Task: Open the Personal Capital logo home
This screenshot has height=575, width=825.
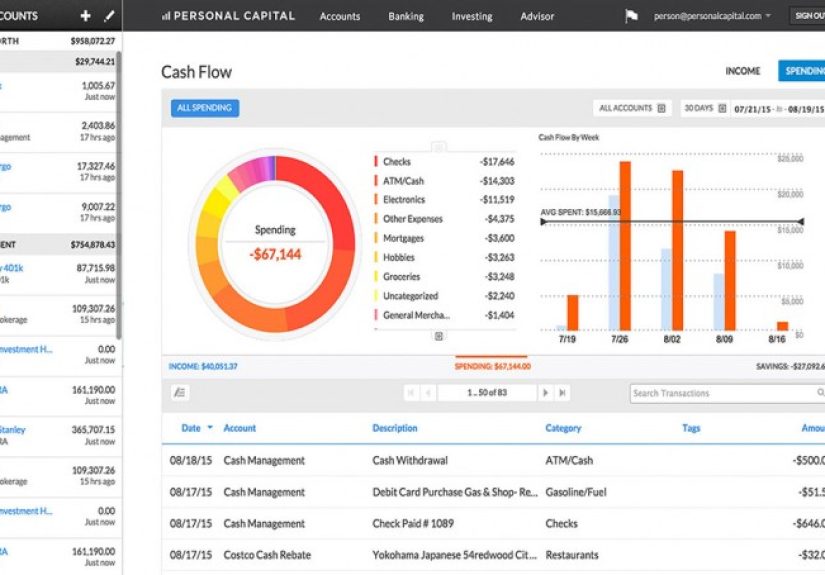Action: (228, 16)
